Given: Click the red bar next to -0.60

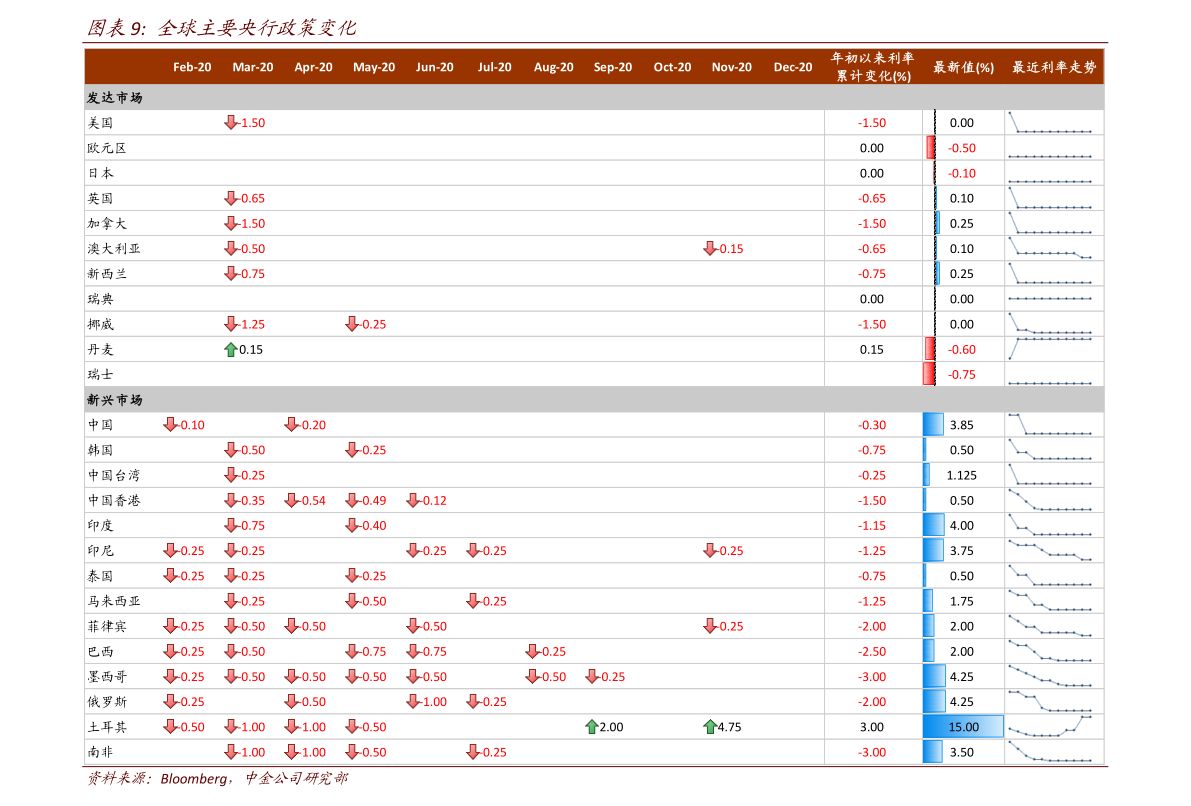Looking at the screenshot, I should [x=929, y=350].
